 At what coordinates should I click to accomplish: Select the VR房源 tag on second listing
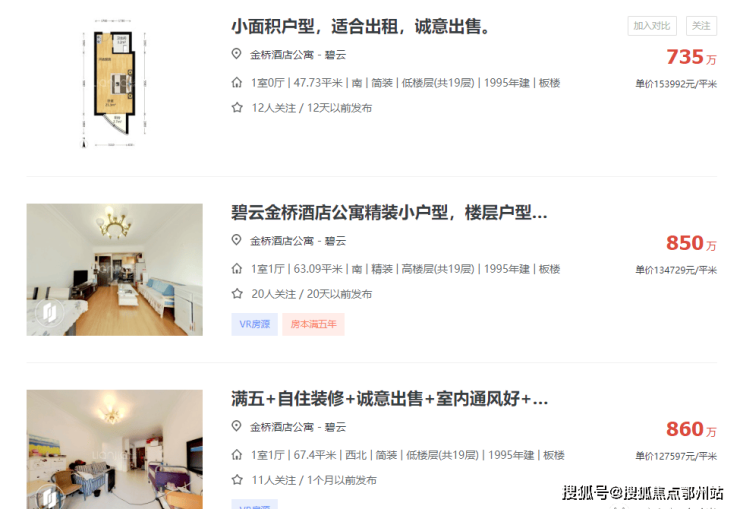tap(254, 325)
